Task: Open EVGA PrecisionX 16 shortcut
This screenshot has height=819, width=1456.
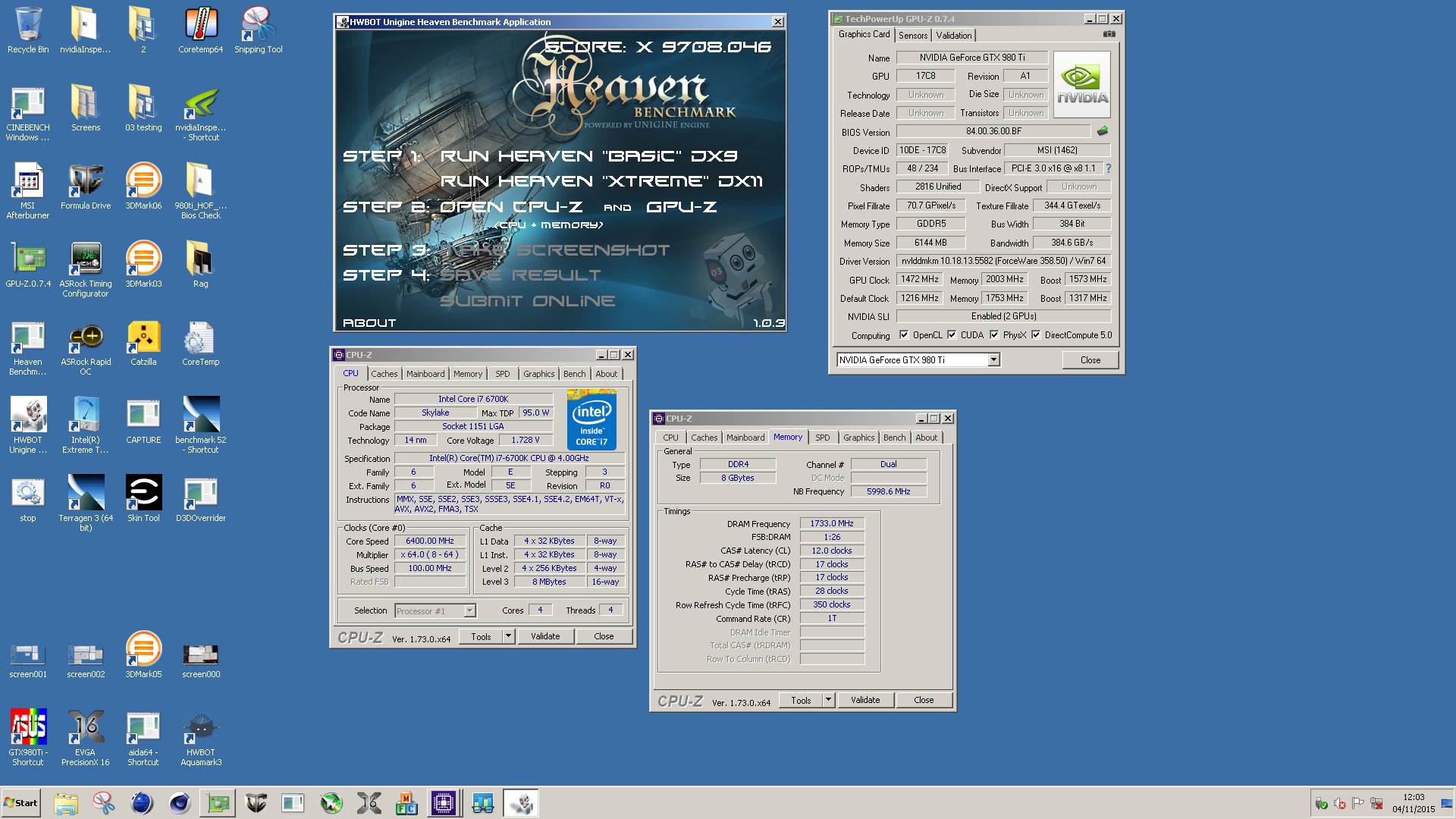Action: (86, 739)
